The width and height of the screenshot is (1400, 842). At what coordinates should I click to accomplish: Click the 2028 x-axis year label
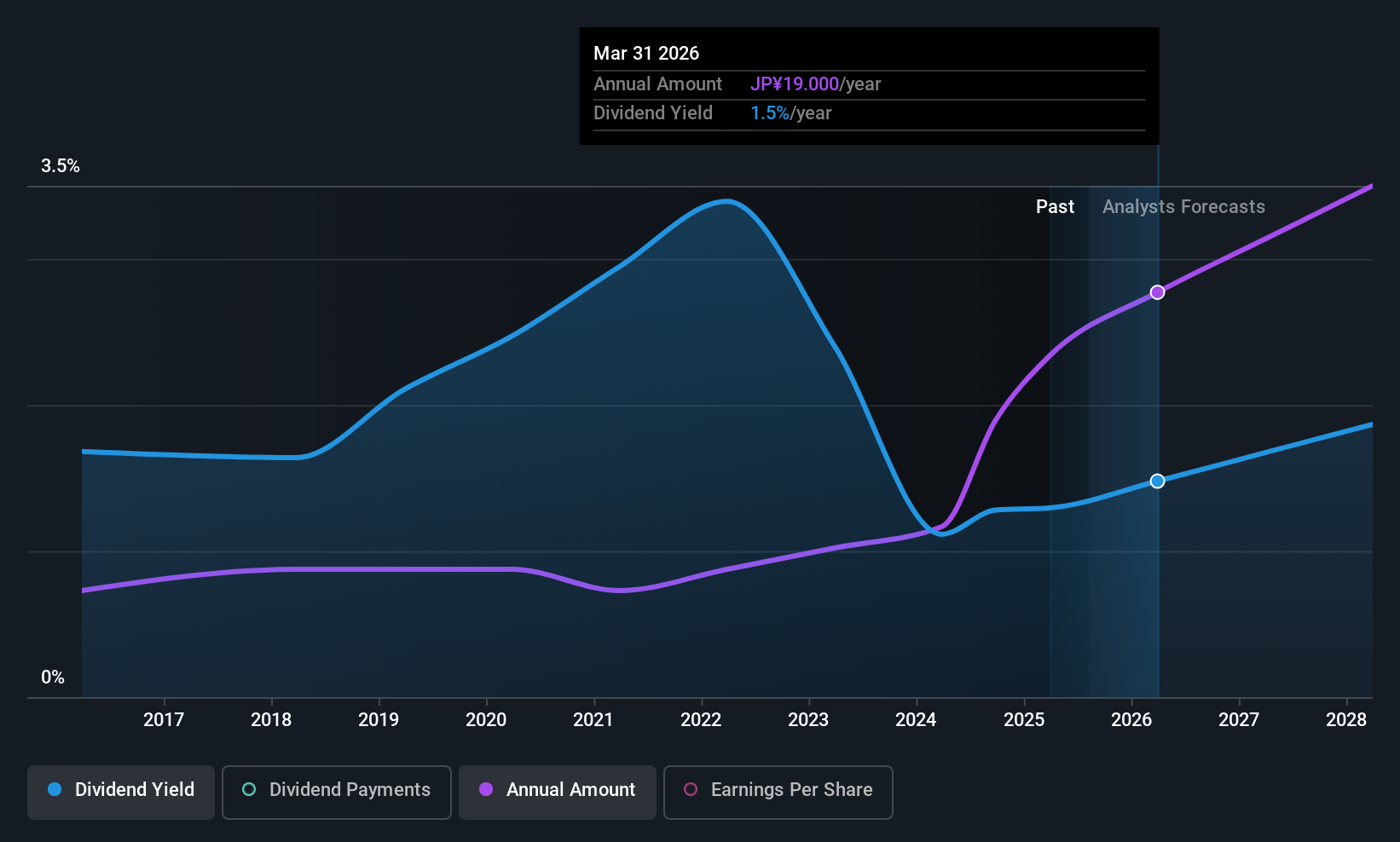(x=1346, y=720)
